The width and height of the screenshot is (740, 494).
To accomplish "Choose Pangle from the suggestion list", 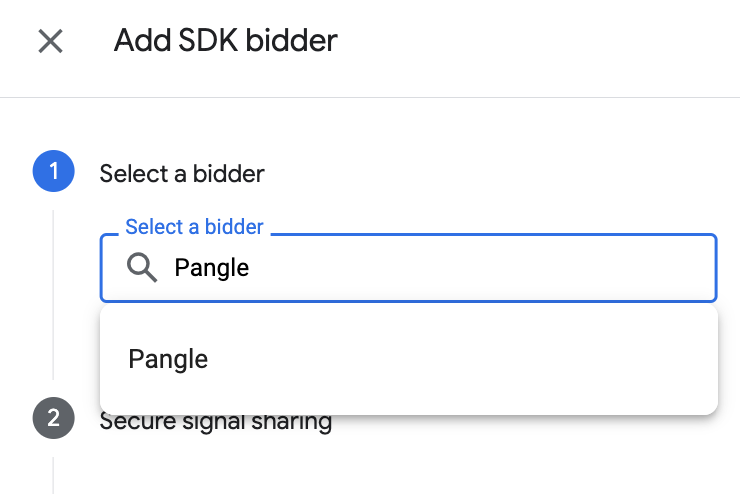I will click(x=168, y=359).
